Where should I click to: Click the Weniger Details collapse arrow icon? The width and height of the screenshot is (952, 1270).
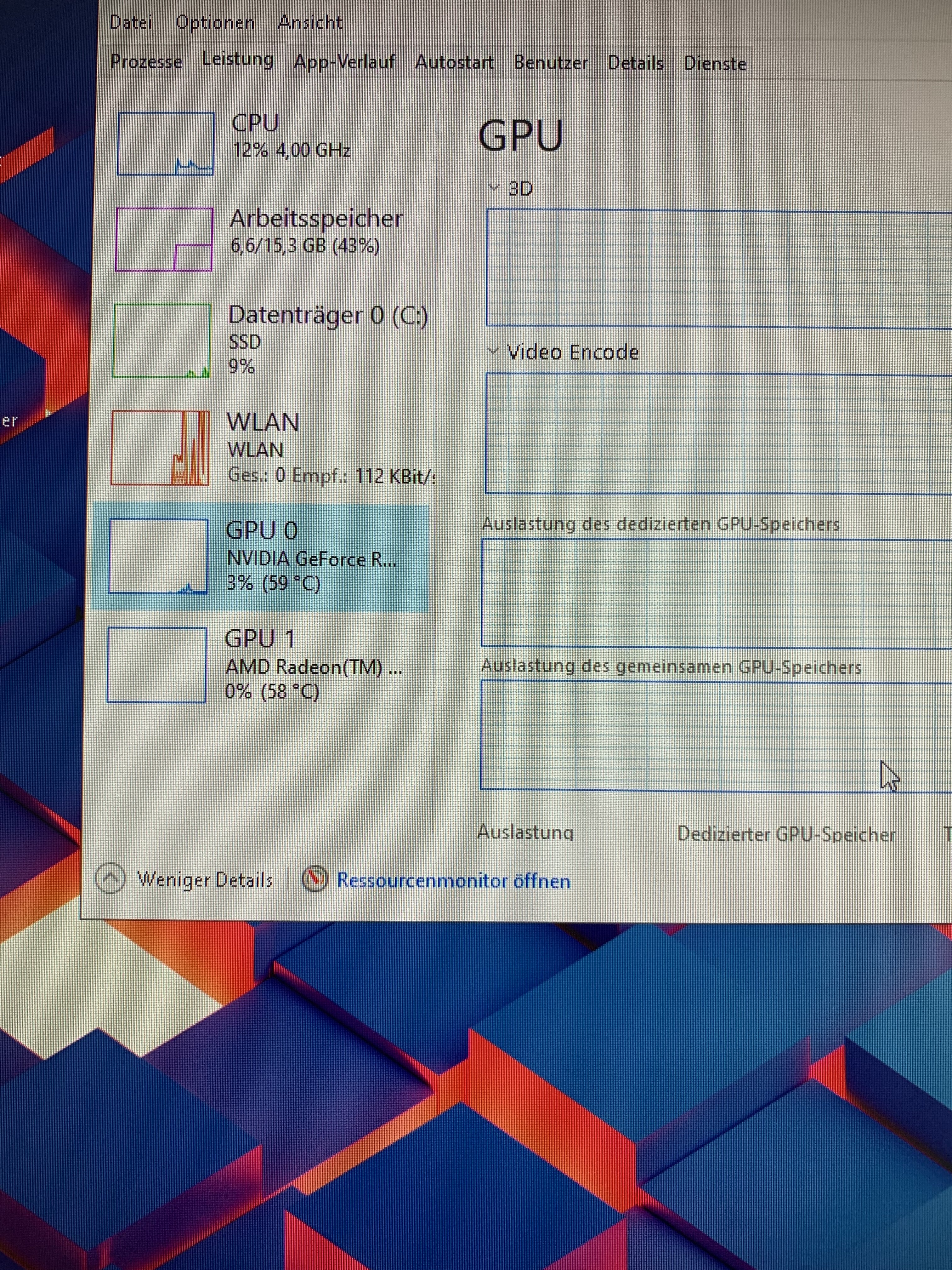click(x=110, y=878)
